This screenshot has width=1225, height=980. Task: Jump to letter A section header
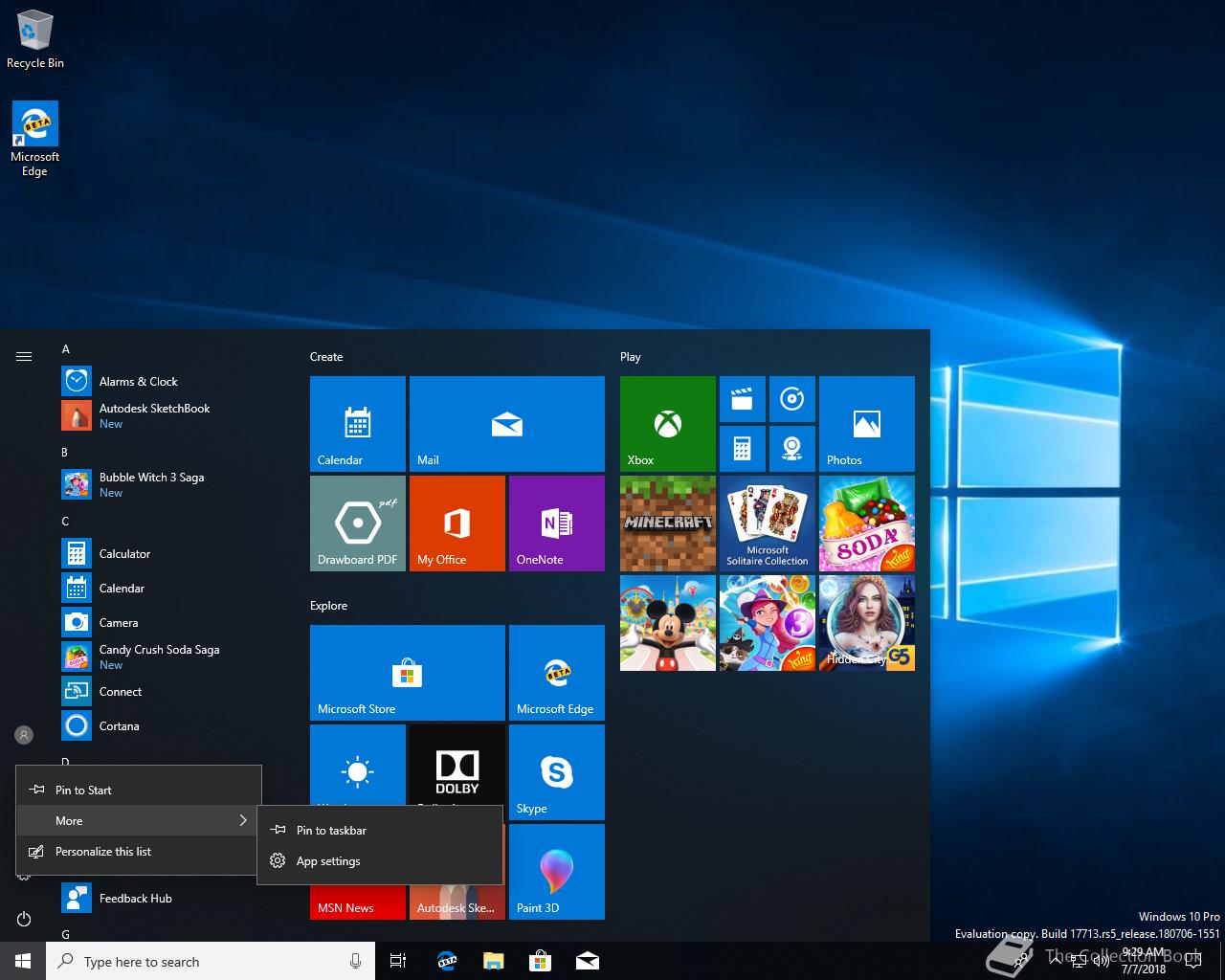(66, 349)
